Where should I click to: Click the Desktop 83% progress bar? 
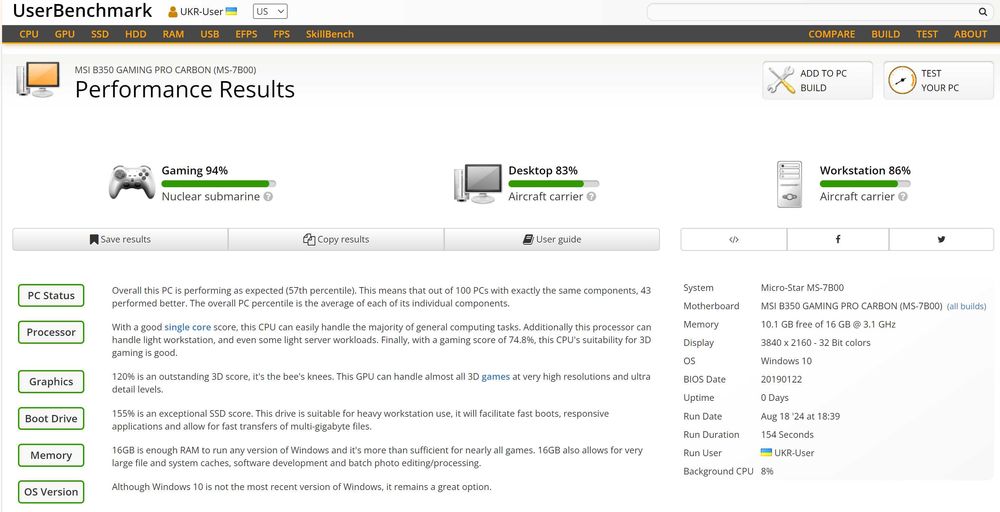(554, 184)
